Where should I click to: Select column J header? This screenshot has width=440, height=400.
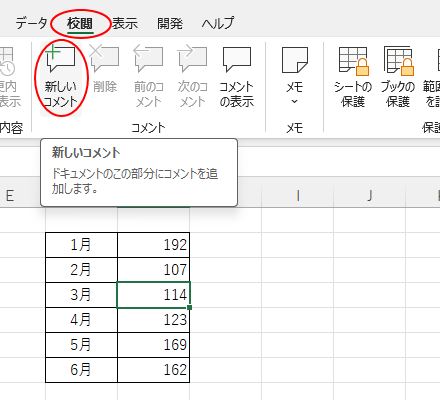click(x=369, y=196)
